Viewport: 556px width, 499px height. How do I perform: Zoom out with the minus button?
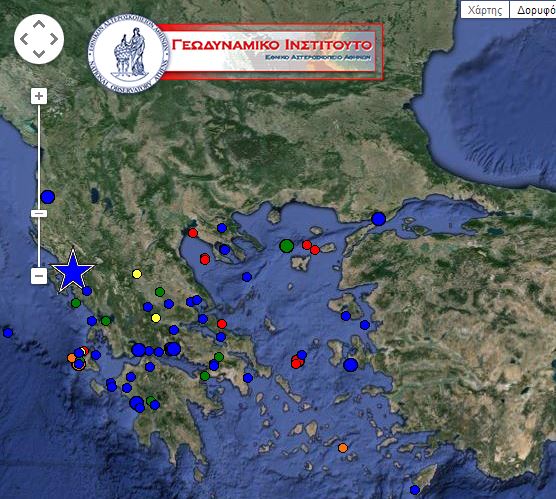pyautogui.click(x=39, y=276)
